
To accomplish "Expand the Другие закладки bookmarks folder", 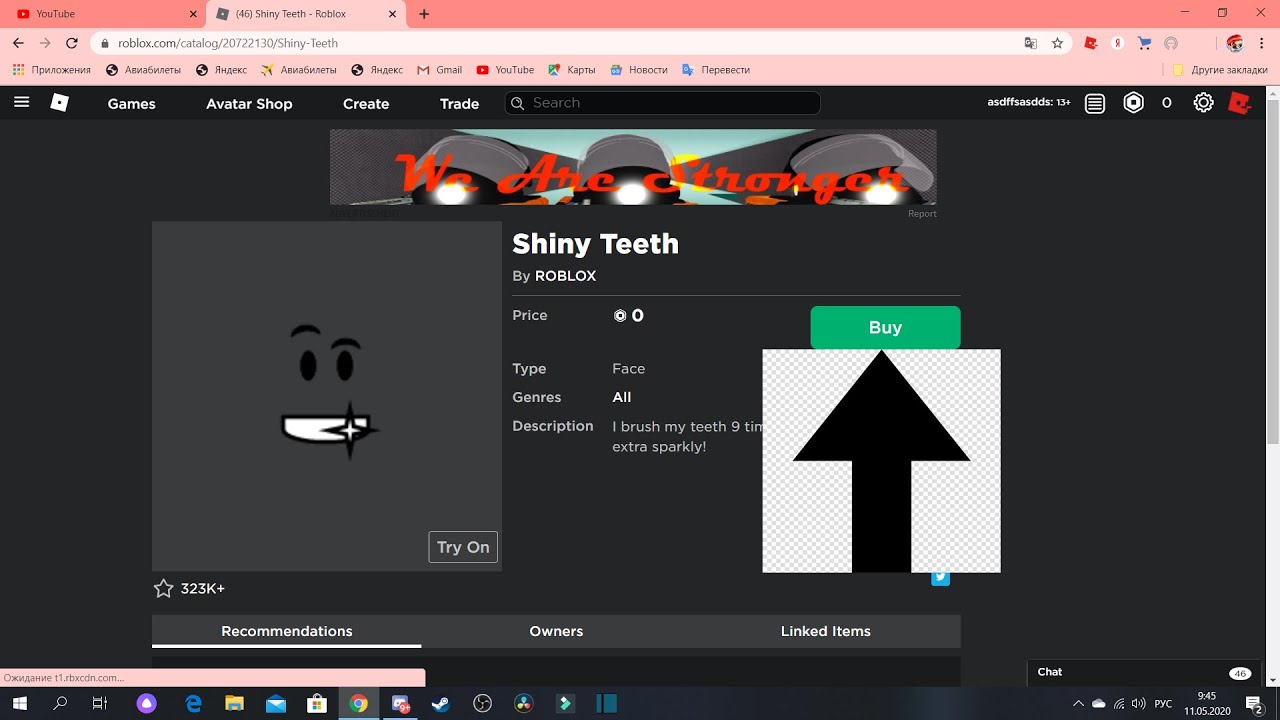I will [1220, 70].
